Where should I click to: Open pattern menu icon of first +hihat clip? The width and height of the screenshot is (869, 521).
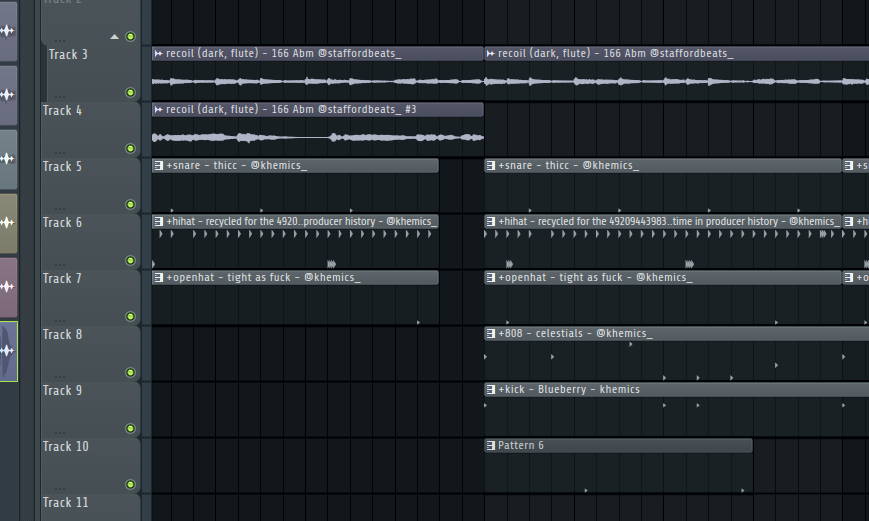(159, 221)
